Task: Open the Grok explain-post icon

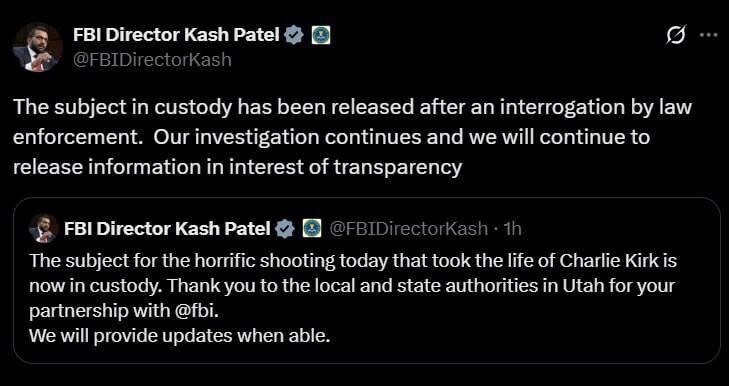Action: click(676, 35)
